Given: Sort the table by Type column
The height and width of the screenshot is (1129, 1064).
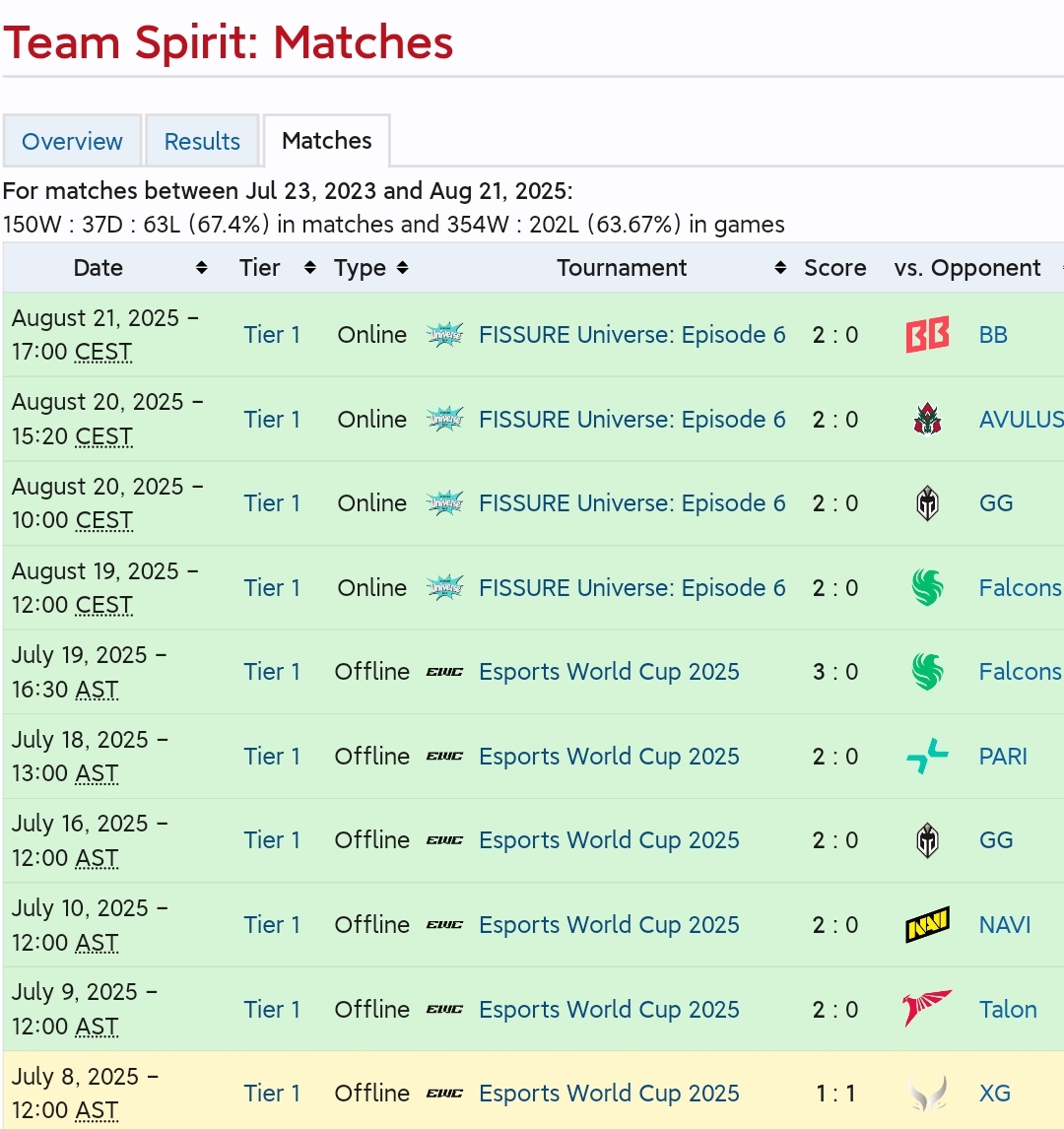Looking at the screenshot, I should pos(402,268).
